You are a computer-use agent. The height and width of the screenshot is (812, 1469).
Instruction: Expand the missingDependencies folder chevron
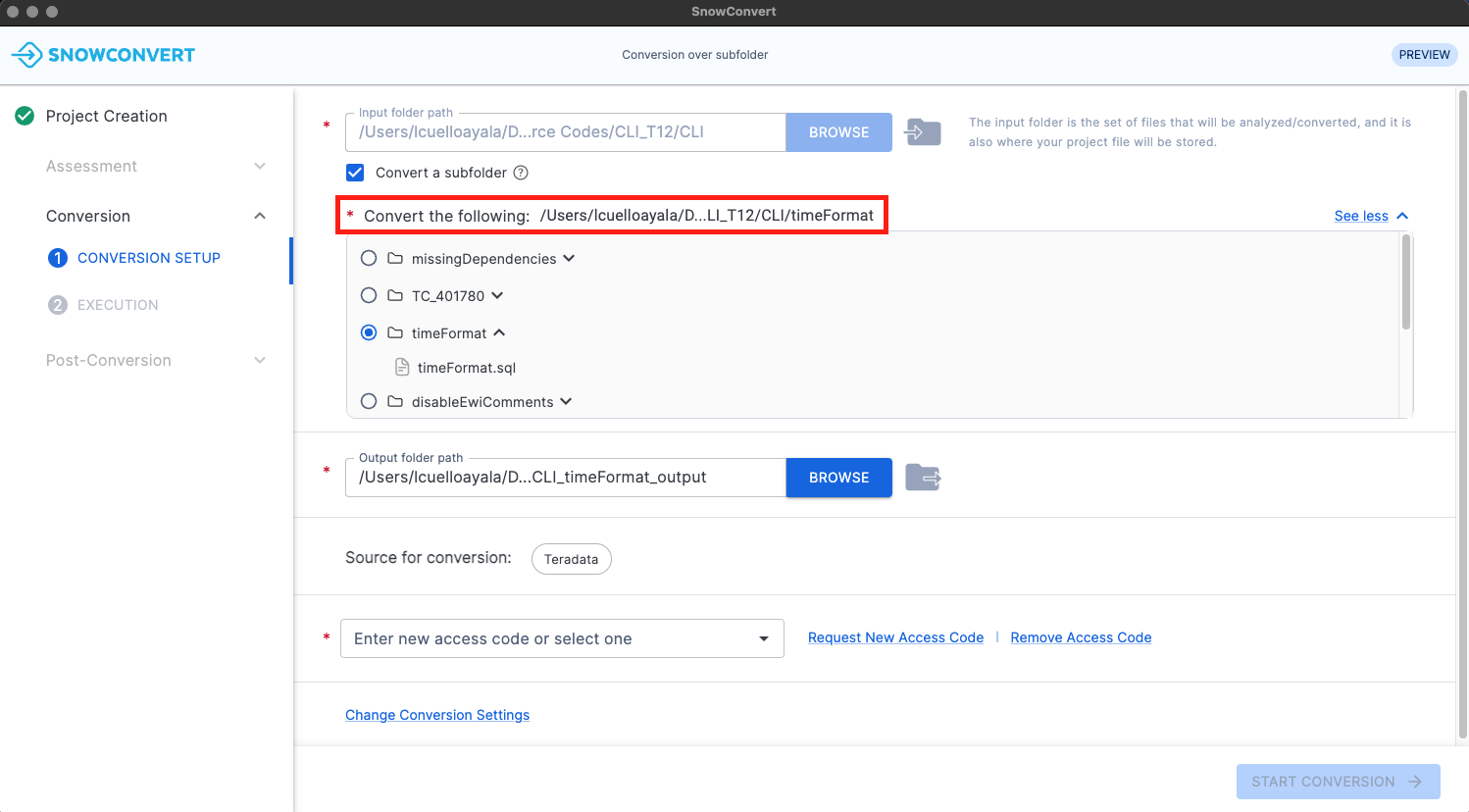(569, 259)
